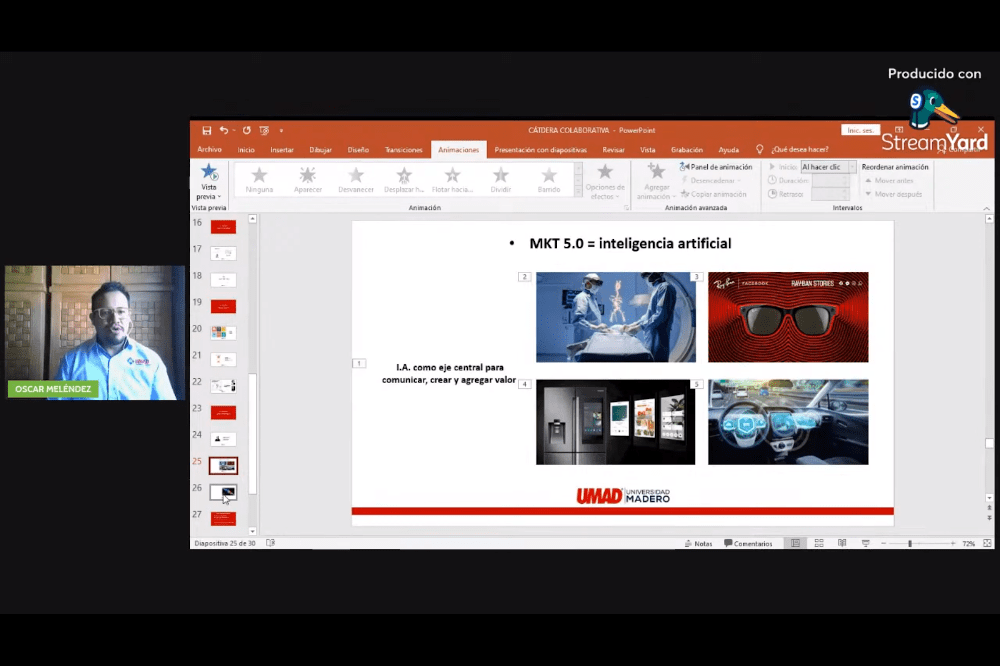Viewport: 1000px width, 666px height.
Task: Click the Vista previa star icon
Action: coord(209,173)
